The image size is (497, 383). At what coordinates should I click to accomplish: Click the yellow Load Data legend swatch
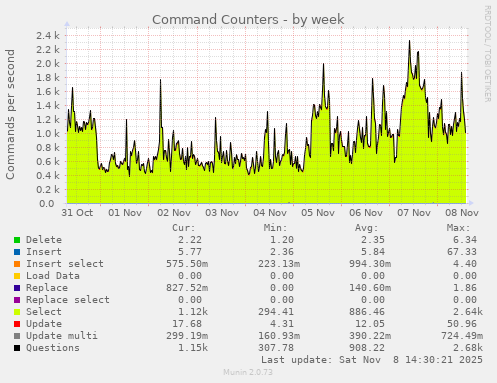pos(17,276)
